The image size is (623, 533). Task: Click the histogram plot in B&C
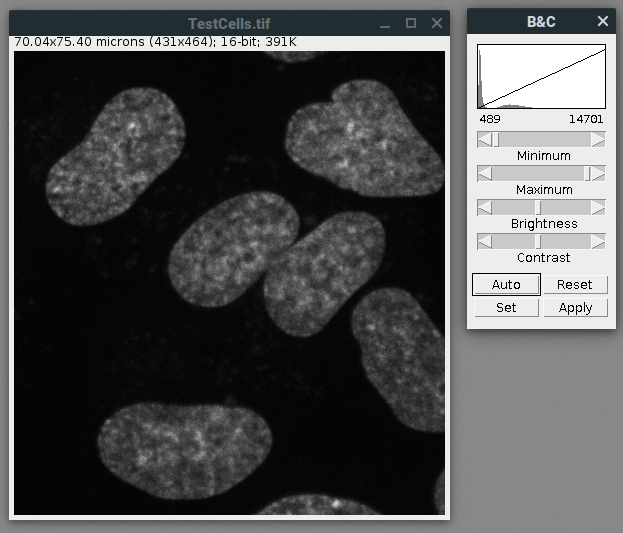coord(541,76)
